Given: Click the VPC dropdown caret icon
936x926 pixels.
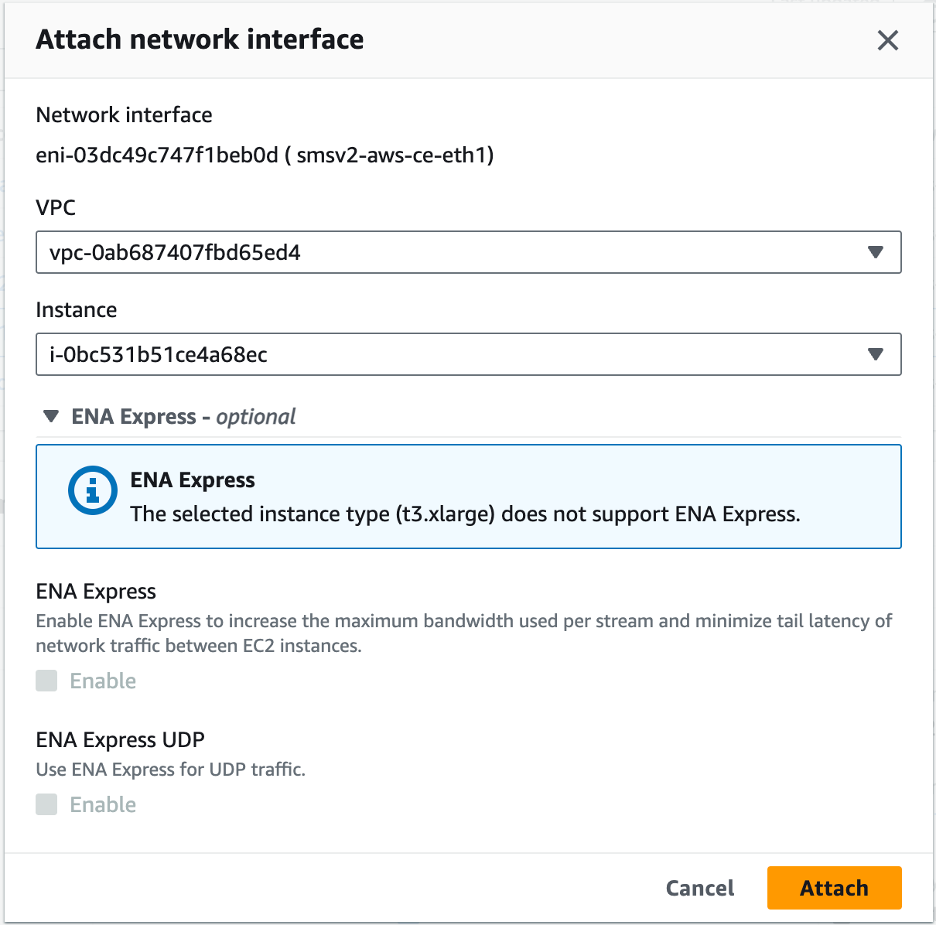Looking at the screenshot, I should [876, 252].
